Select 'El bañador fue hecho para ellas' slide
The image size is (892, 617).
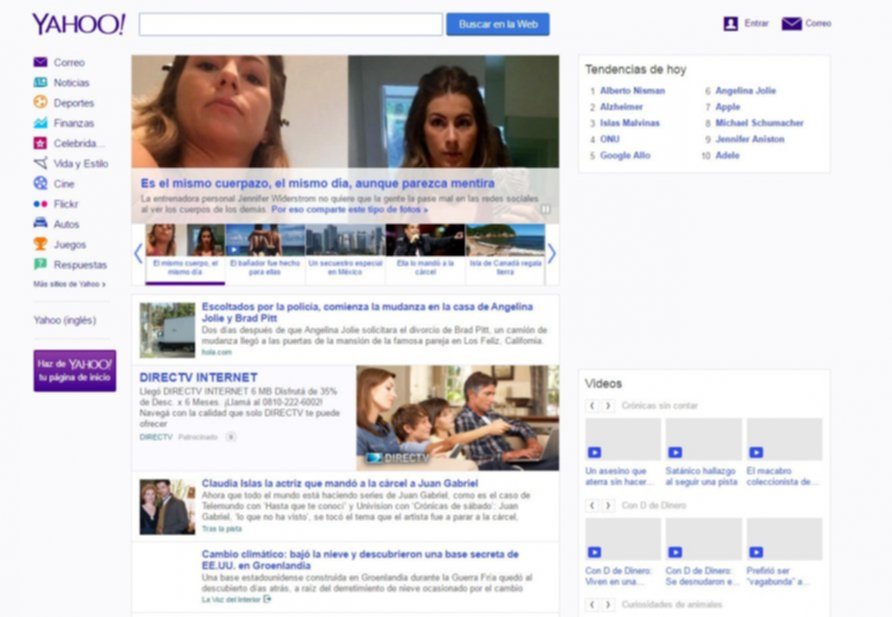click(x=265, y=254)
